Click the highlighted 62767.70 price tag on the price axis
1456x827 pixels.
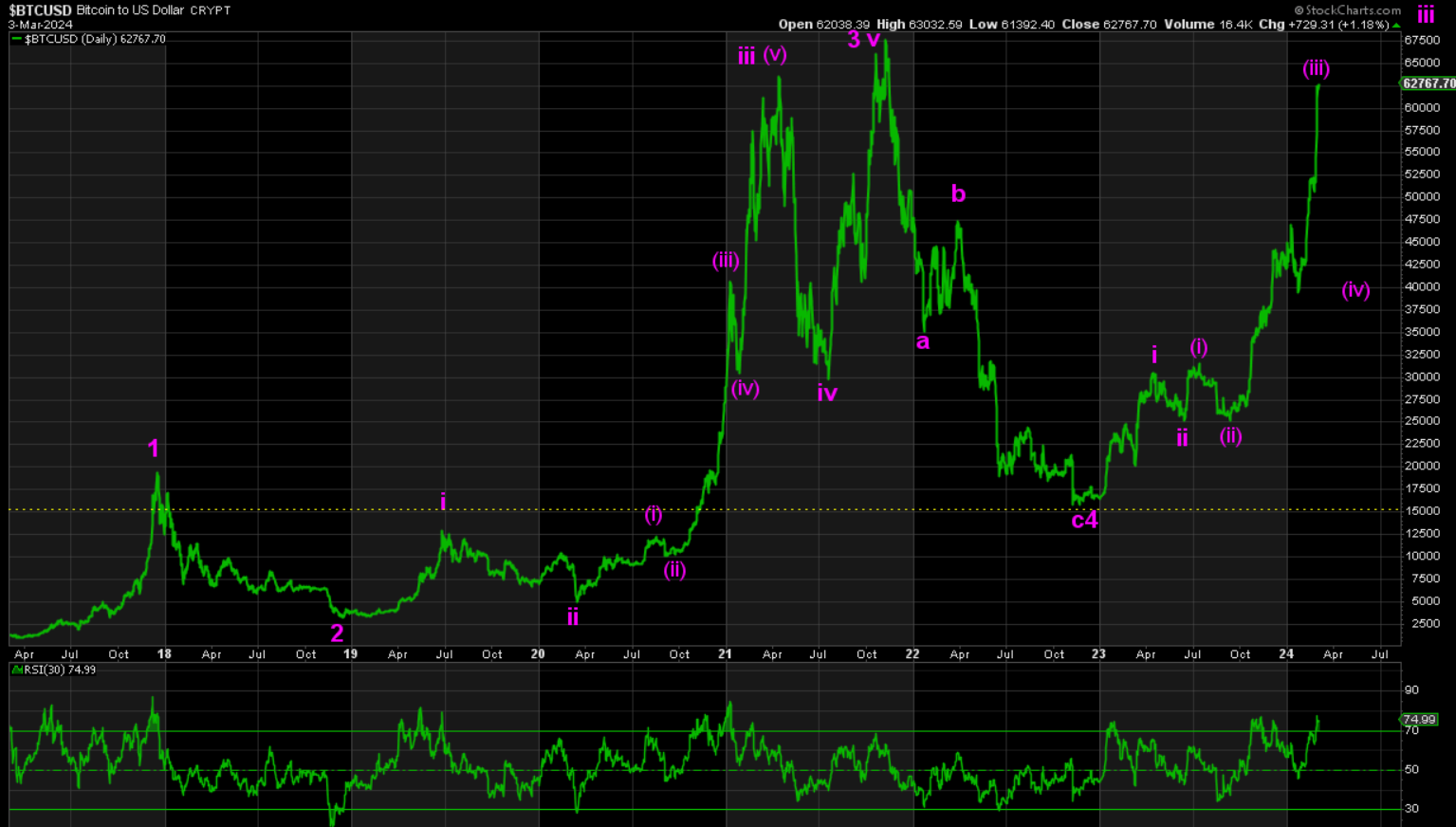click(x=1428, y=83)
